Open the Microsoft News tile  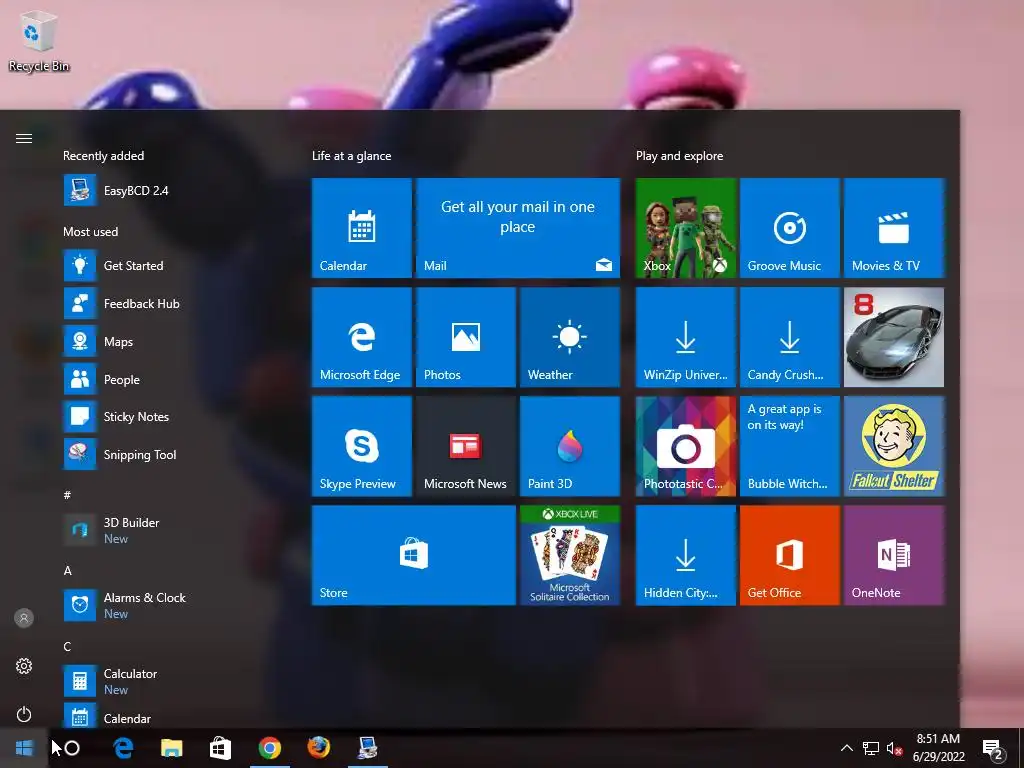466,446
